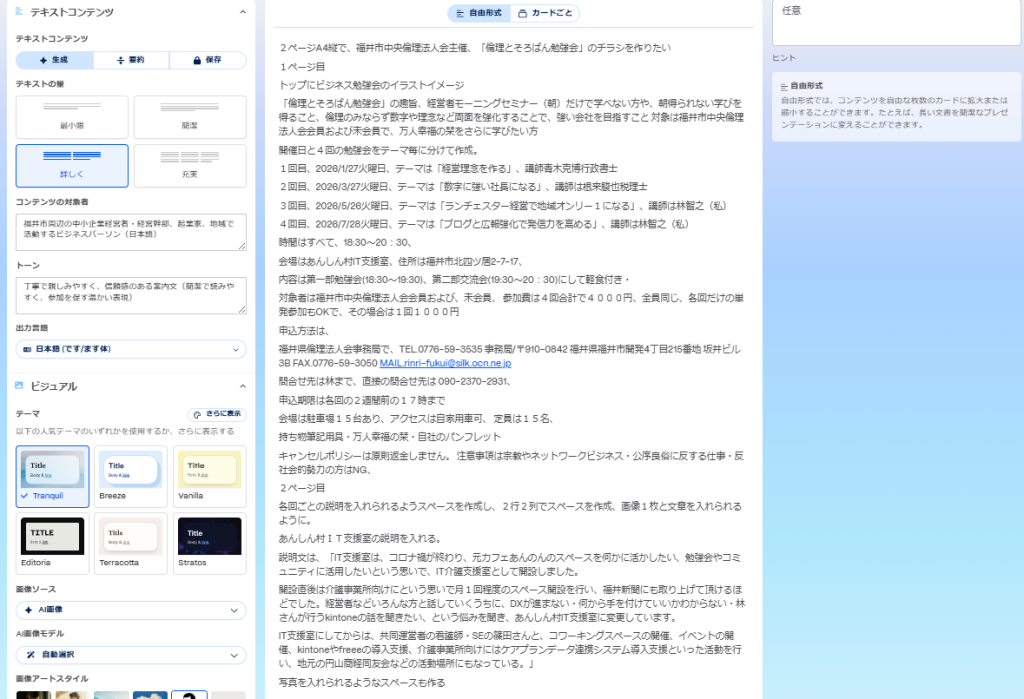Choose the 最小限 text amount card
The width and height of the screenshot is (1024, 699).
coord(72,116)
